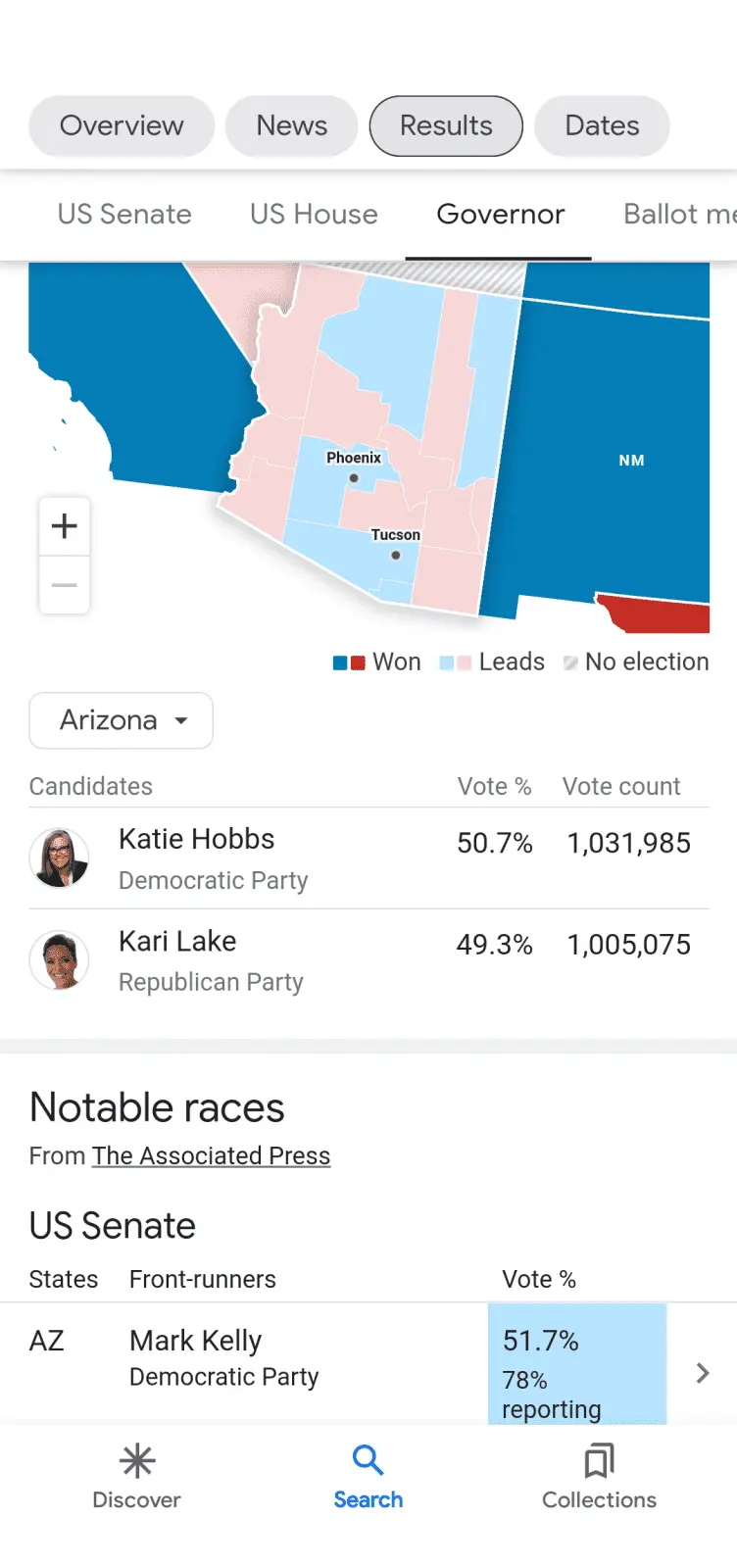This screenshot has width=737, height=1568.
Task: Click Katie Hobbs profile photo
Action: tap(60, 858)
